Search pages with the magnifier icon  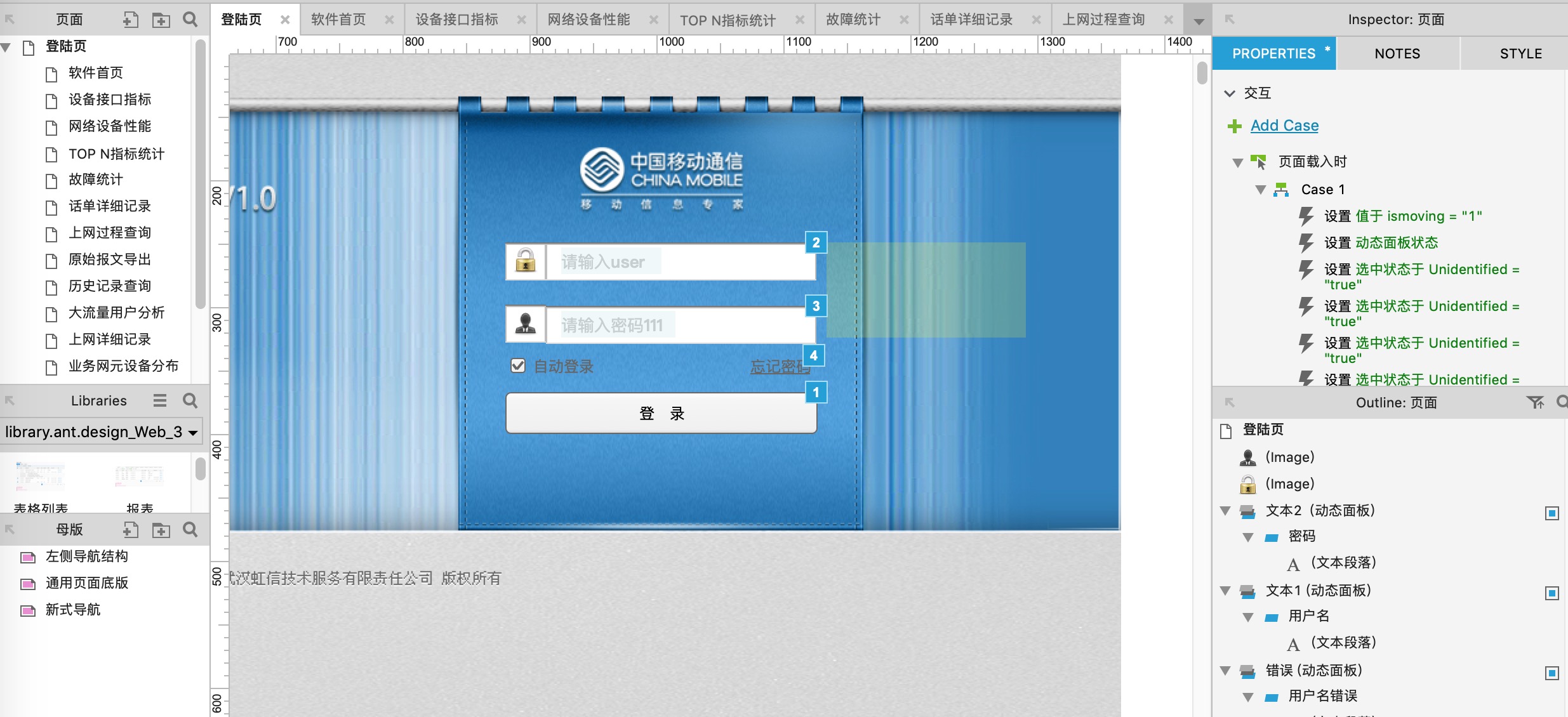(x=190, y=20)
